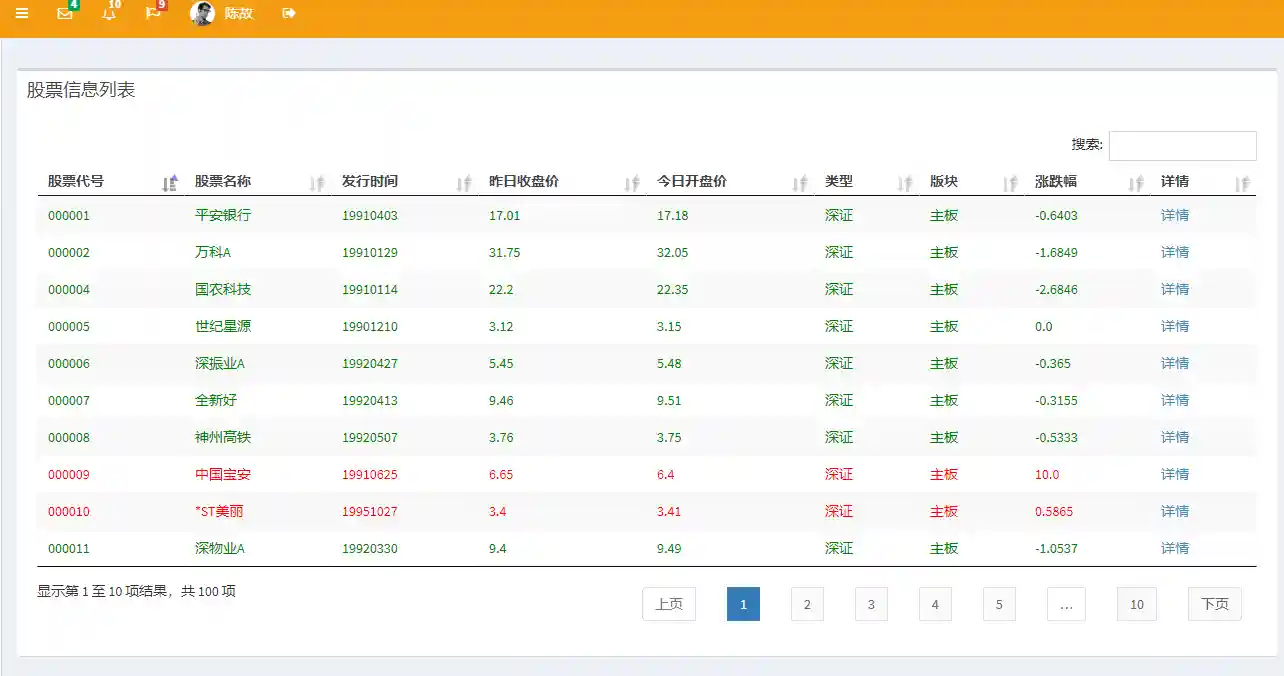Screen dimensions: 1284x676
Task: Sort the table by 类型 sort icon
Action: (905, 183)
